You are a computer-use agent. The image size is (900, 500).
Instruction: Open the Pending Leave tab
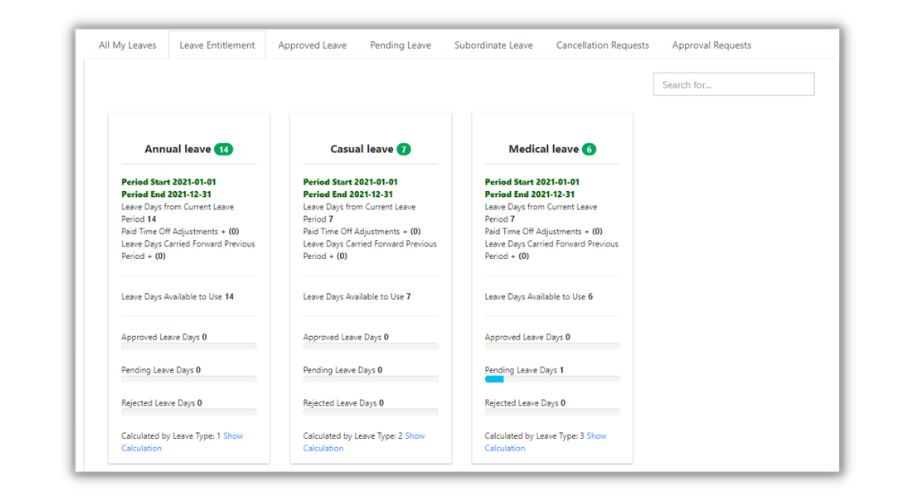400,45
